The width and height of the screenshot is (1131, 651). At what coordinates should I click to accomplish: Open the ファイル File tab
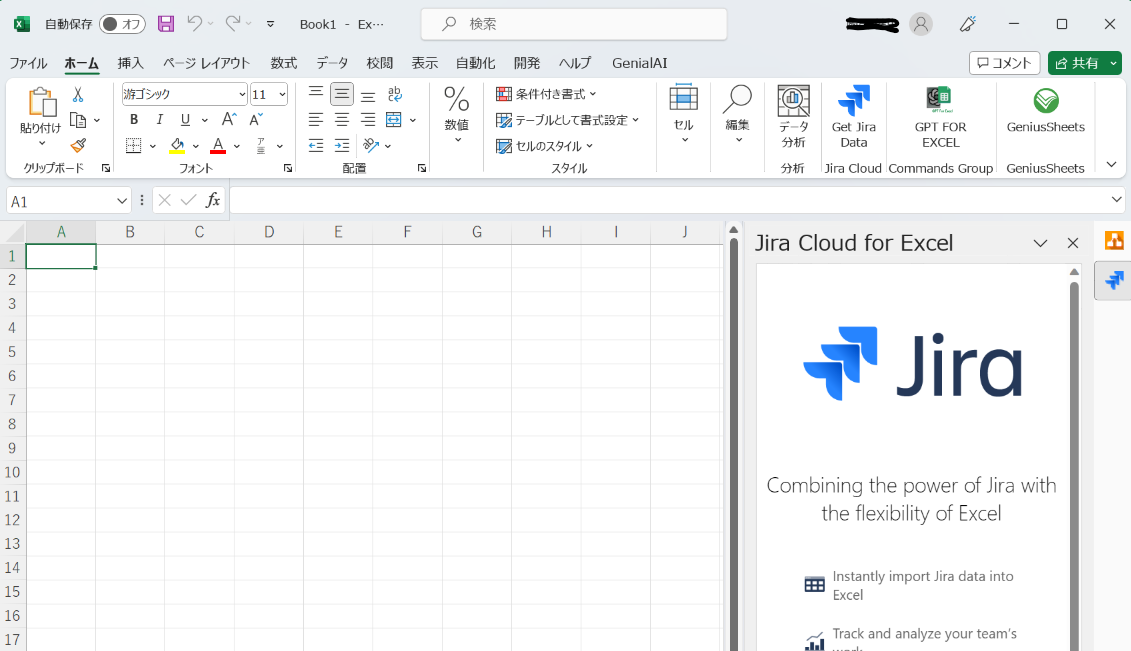pyautogui.click(x=28, y=63)
